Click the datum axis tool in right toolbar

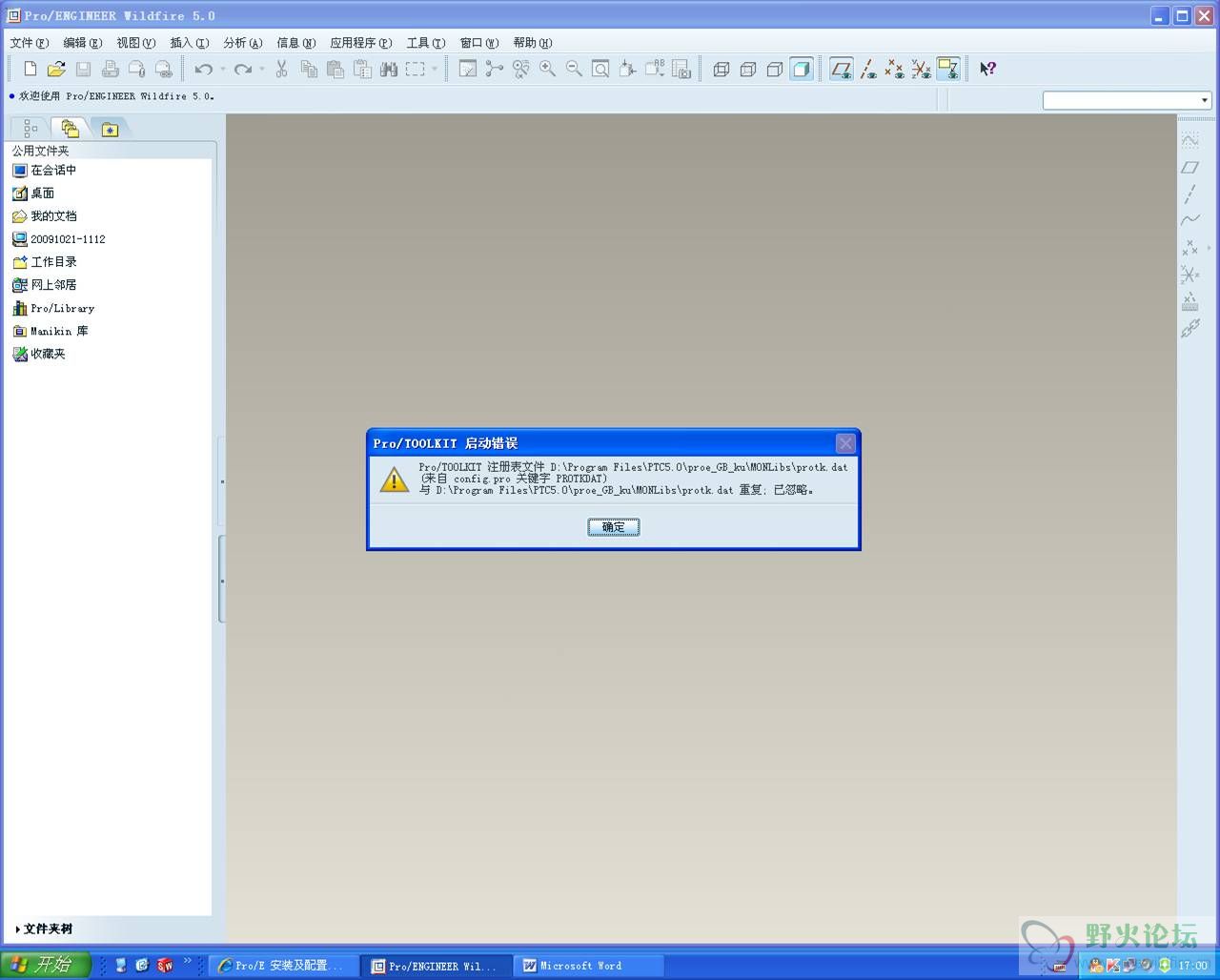[x=1190, y=194]
